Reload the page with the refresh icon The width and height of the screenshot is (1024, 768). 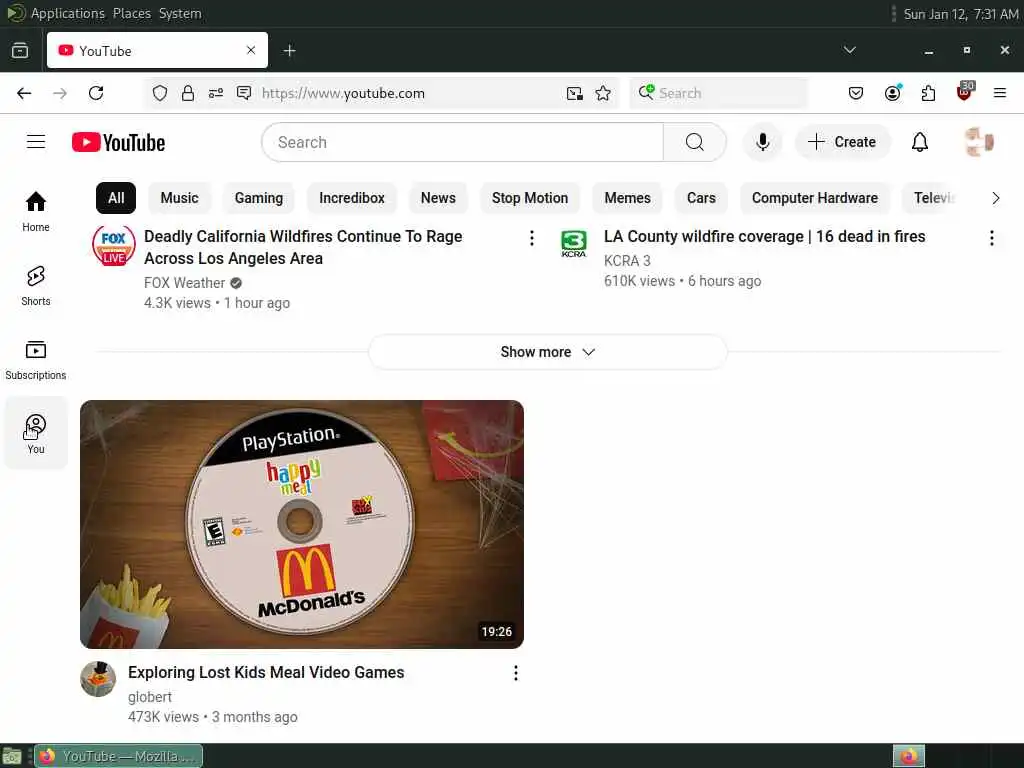96,93
